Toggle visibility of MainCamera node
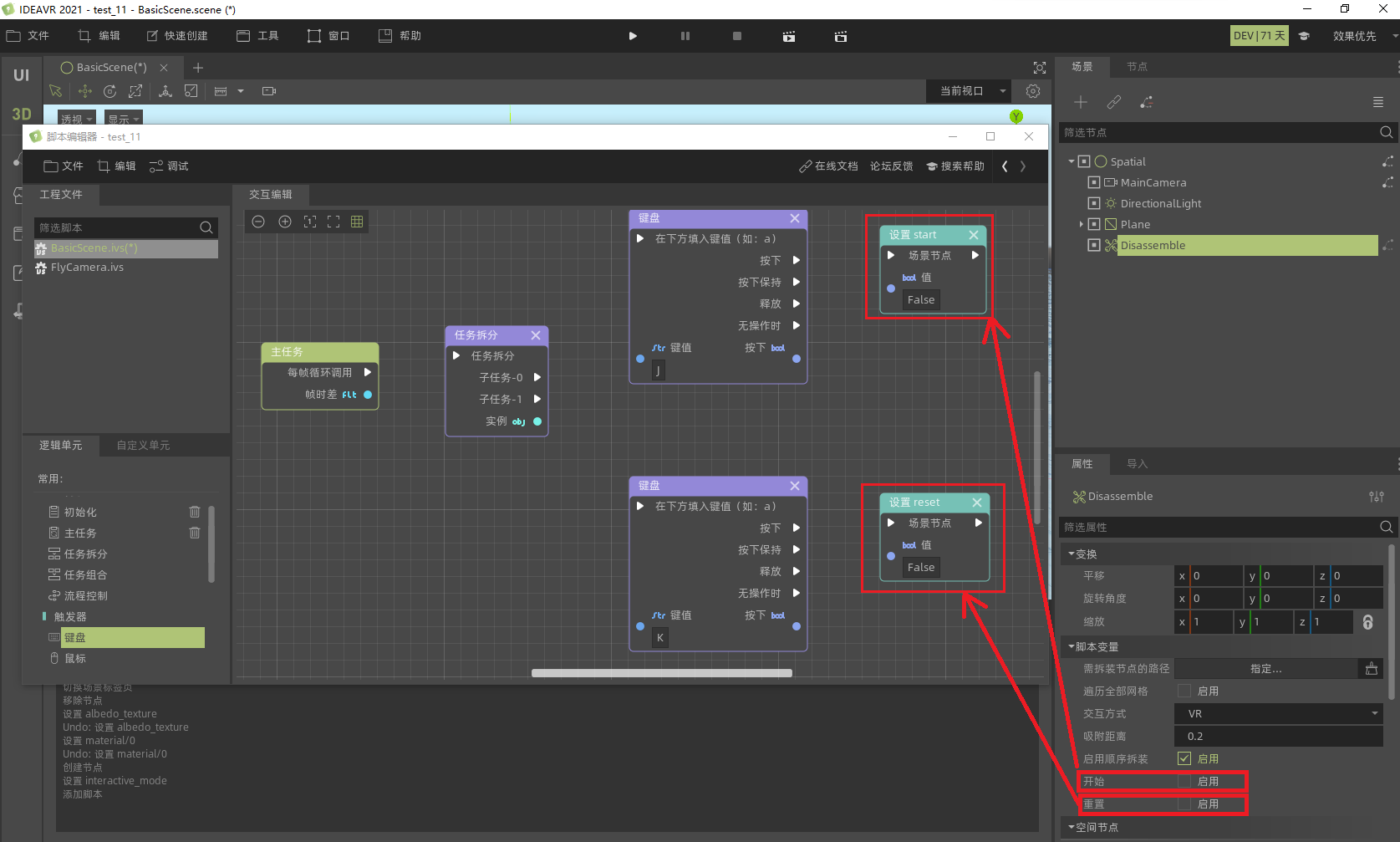 point(1094,182)
